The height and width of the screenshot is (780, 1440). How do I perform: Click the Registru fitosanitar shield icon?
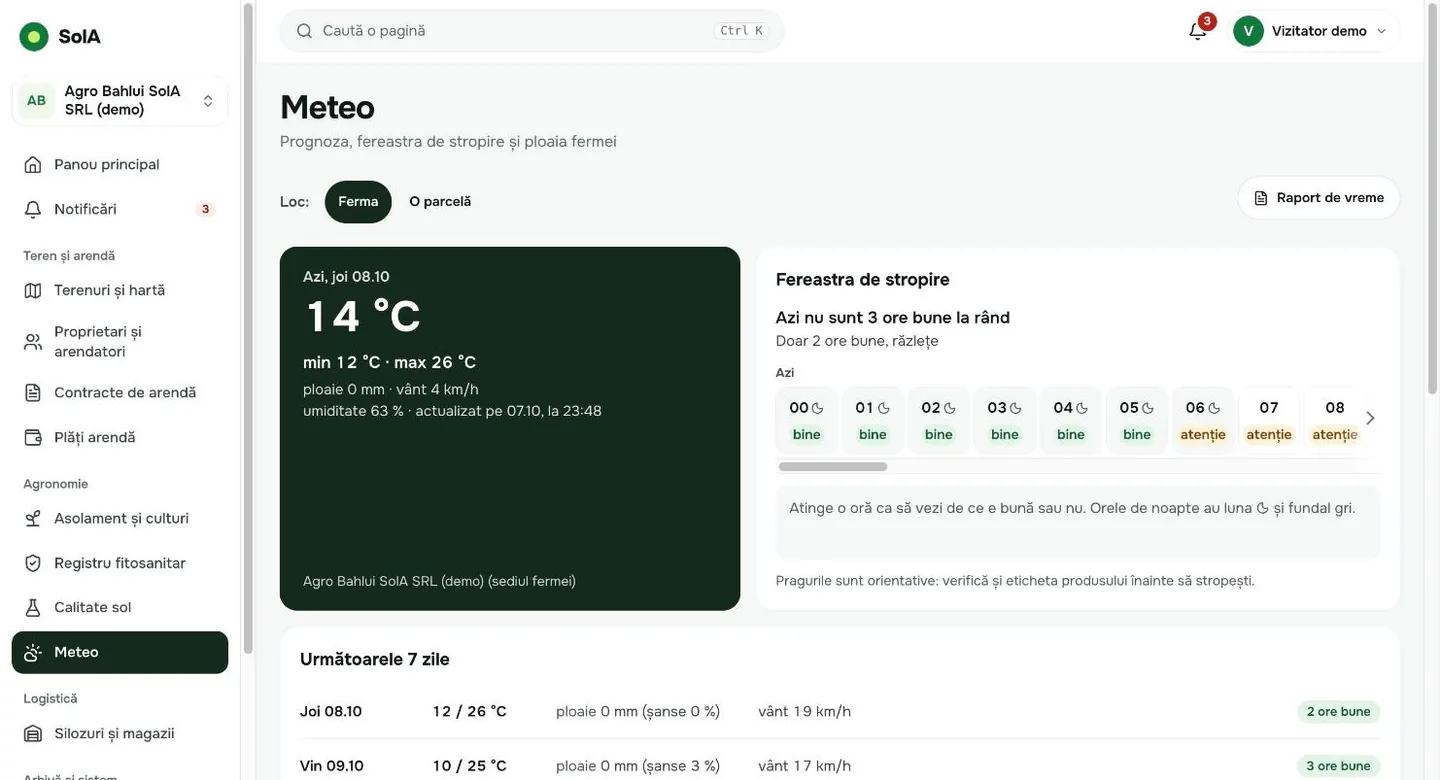click(33, 563)
